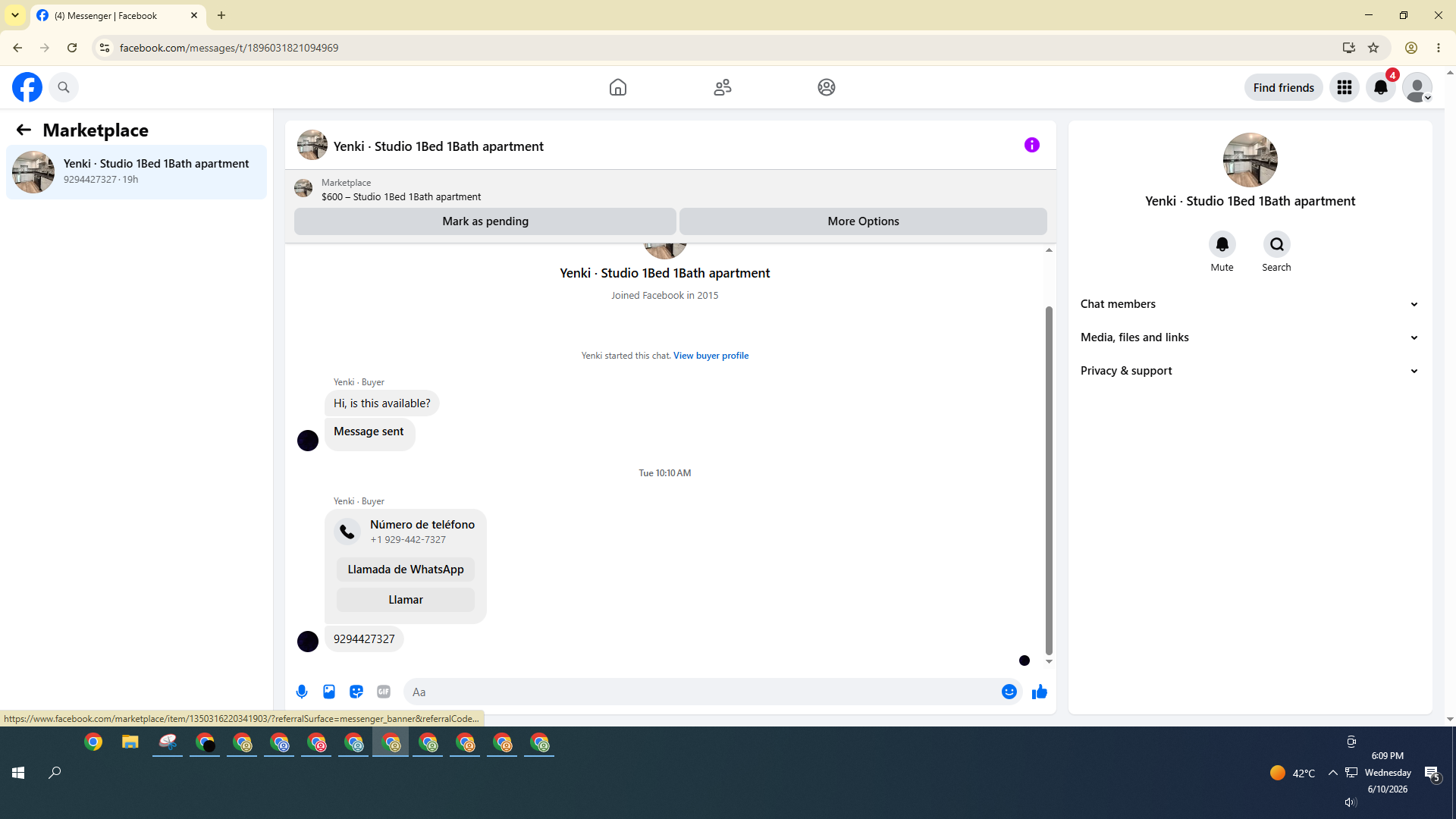Install app icon in the address bar
The width and height of the screenshot is (1456, 819).
1348,48
